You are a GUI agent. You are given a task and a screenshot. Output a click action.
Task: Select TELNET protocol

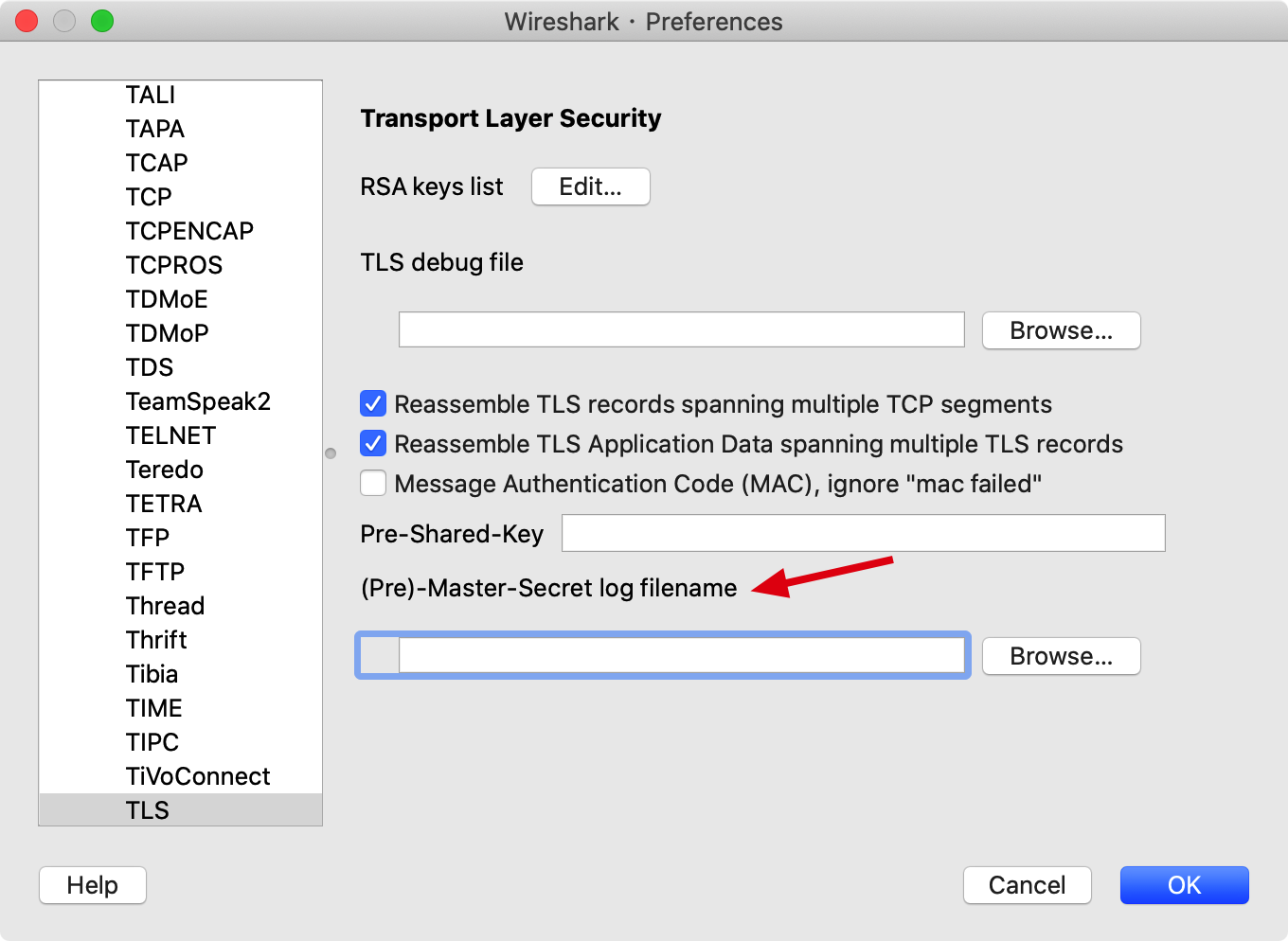[180, 435]
